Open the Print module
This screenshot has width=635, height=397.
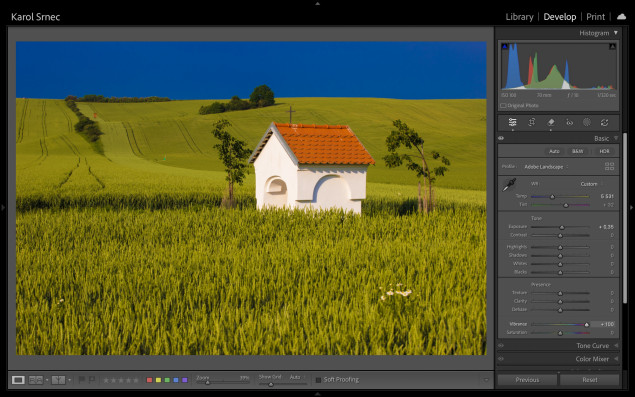point(595,17)
